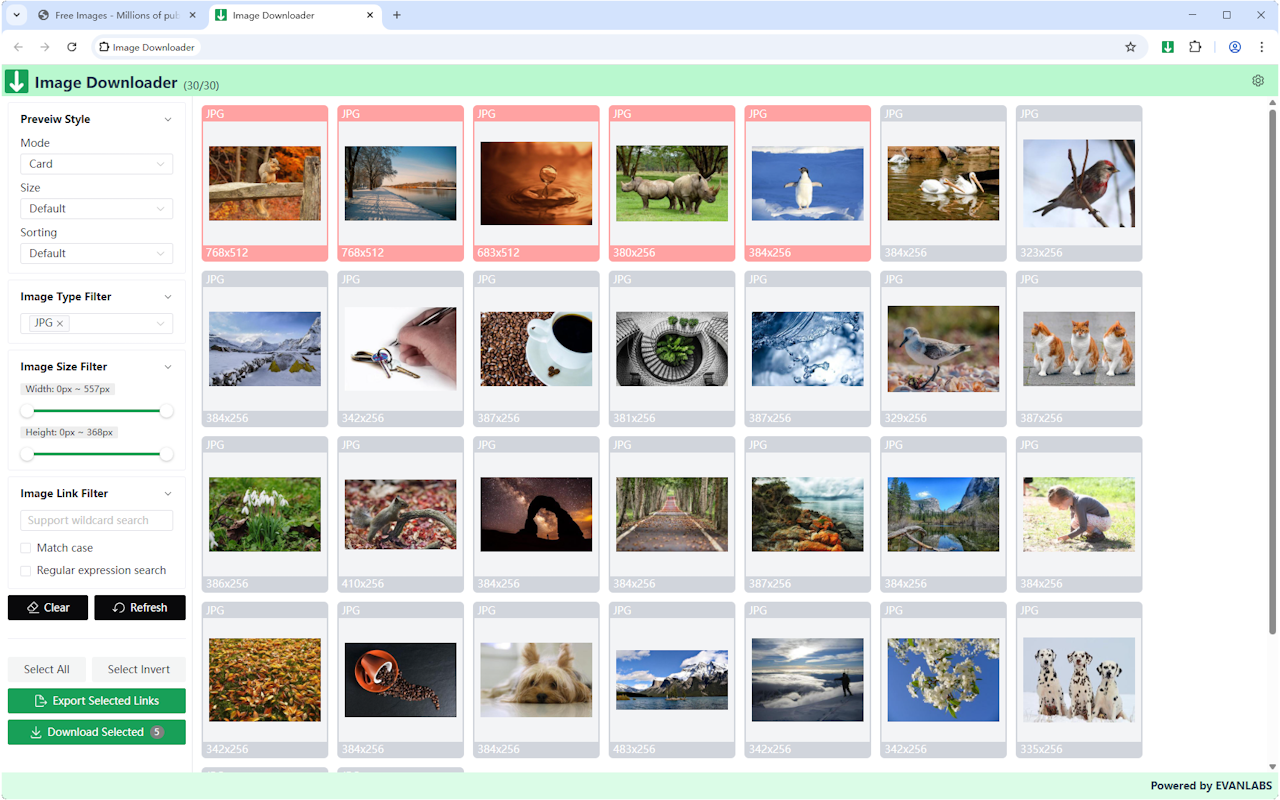Go forward using the browser forward arrow
This screenshot has width=1280, height=800.
coord(45,47)
